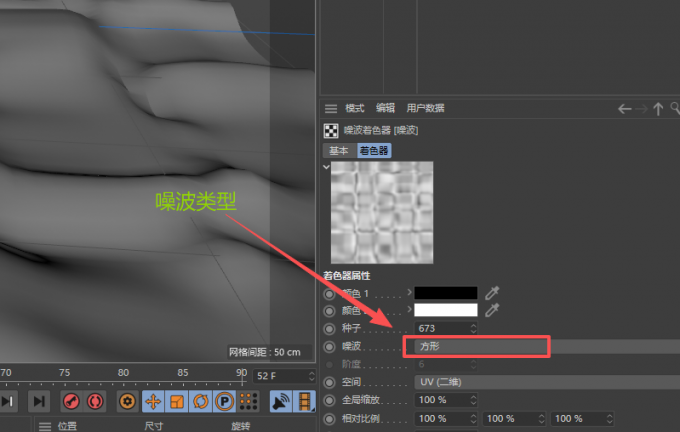Toggle scale keyframe recording icon
The width and height of the screenshot is (680, 432).
pyautogui.click(x=176, y=401)
